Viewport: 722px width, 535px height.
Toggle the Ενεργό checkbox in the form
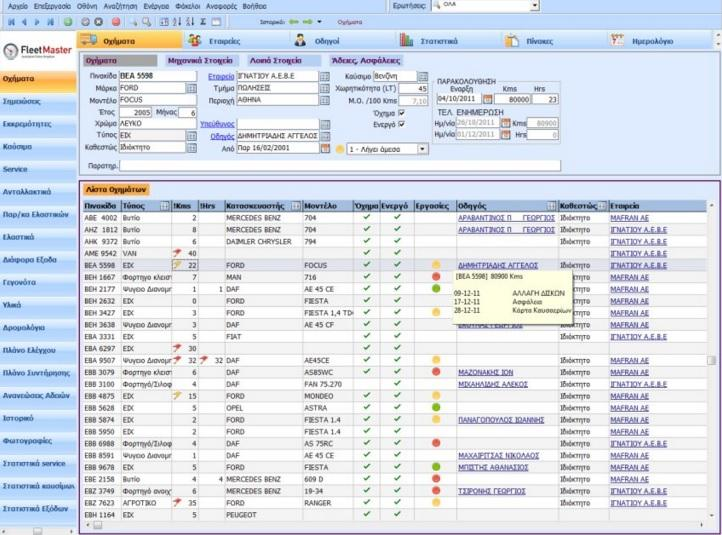pos(402,124)
